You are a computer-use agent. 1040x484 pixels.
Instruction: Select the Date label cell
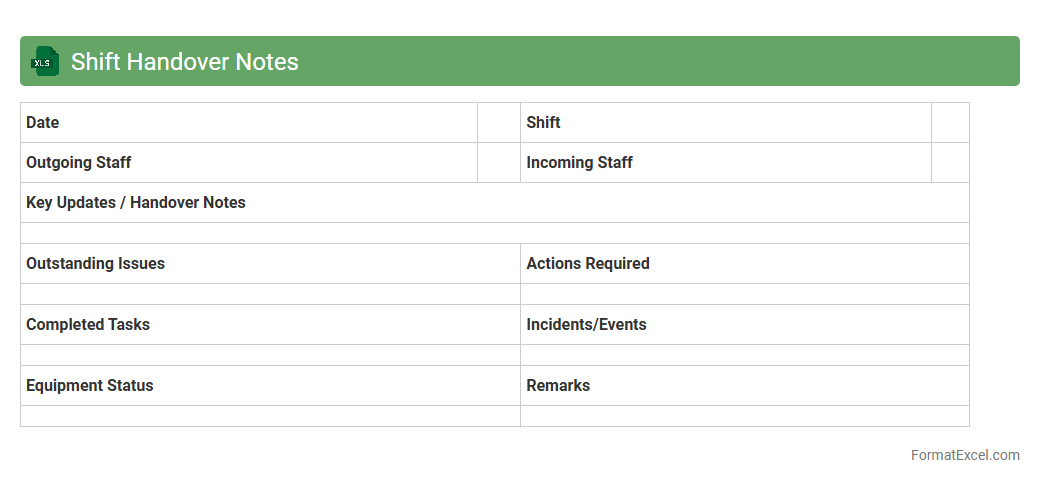point(249,123)
